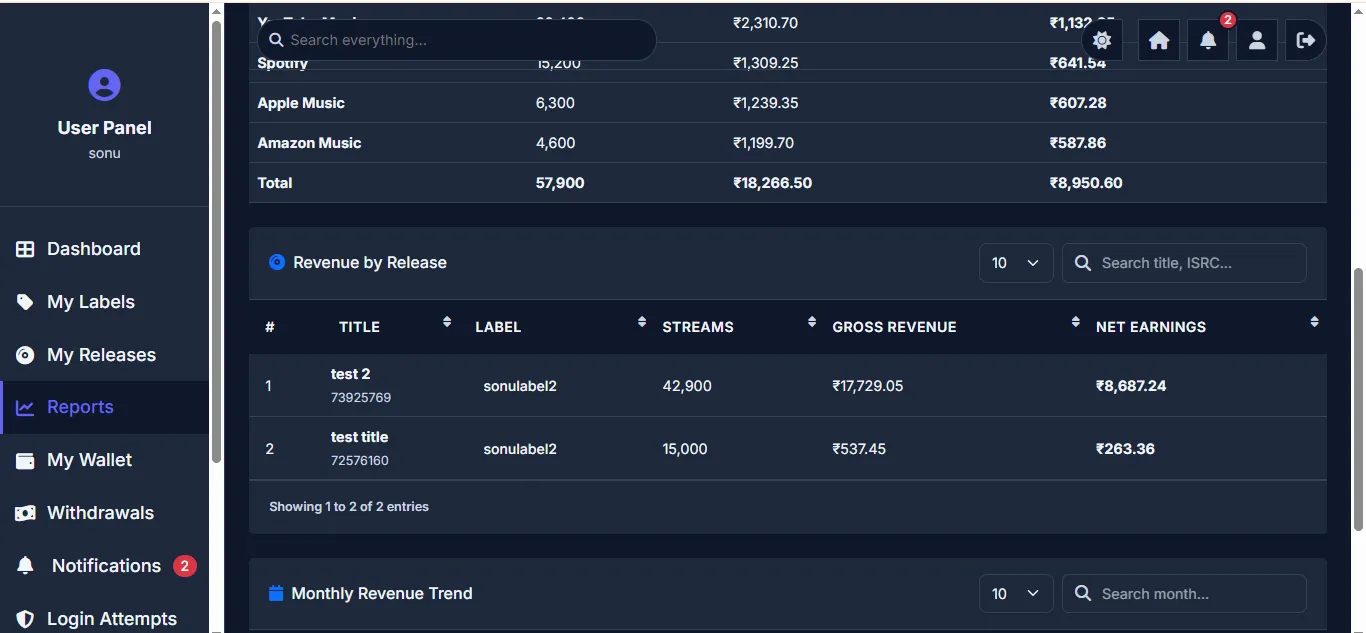Viewport: 1366px width, 633px height.
Task: Open My Wallet in sidebar
Action: [x=104, y=460]
